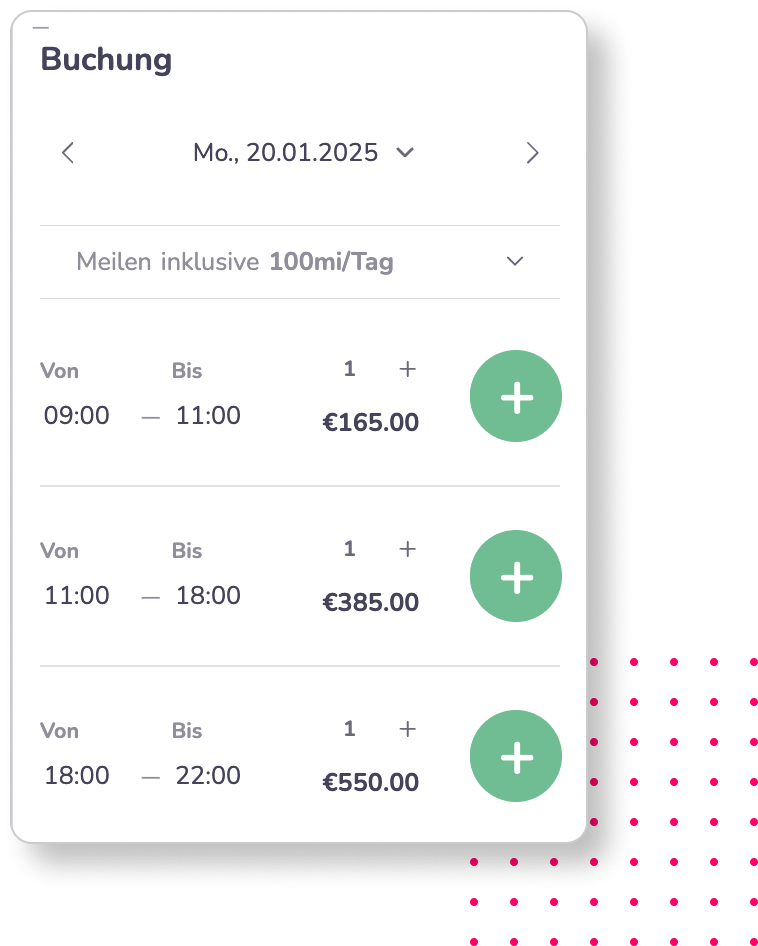The image size is (758, 946).
Task: Add the 11:00 – 18:00 slot with green plus
Action: 516,576
